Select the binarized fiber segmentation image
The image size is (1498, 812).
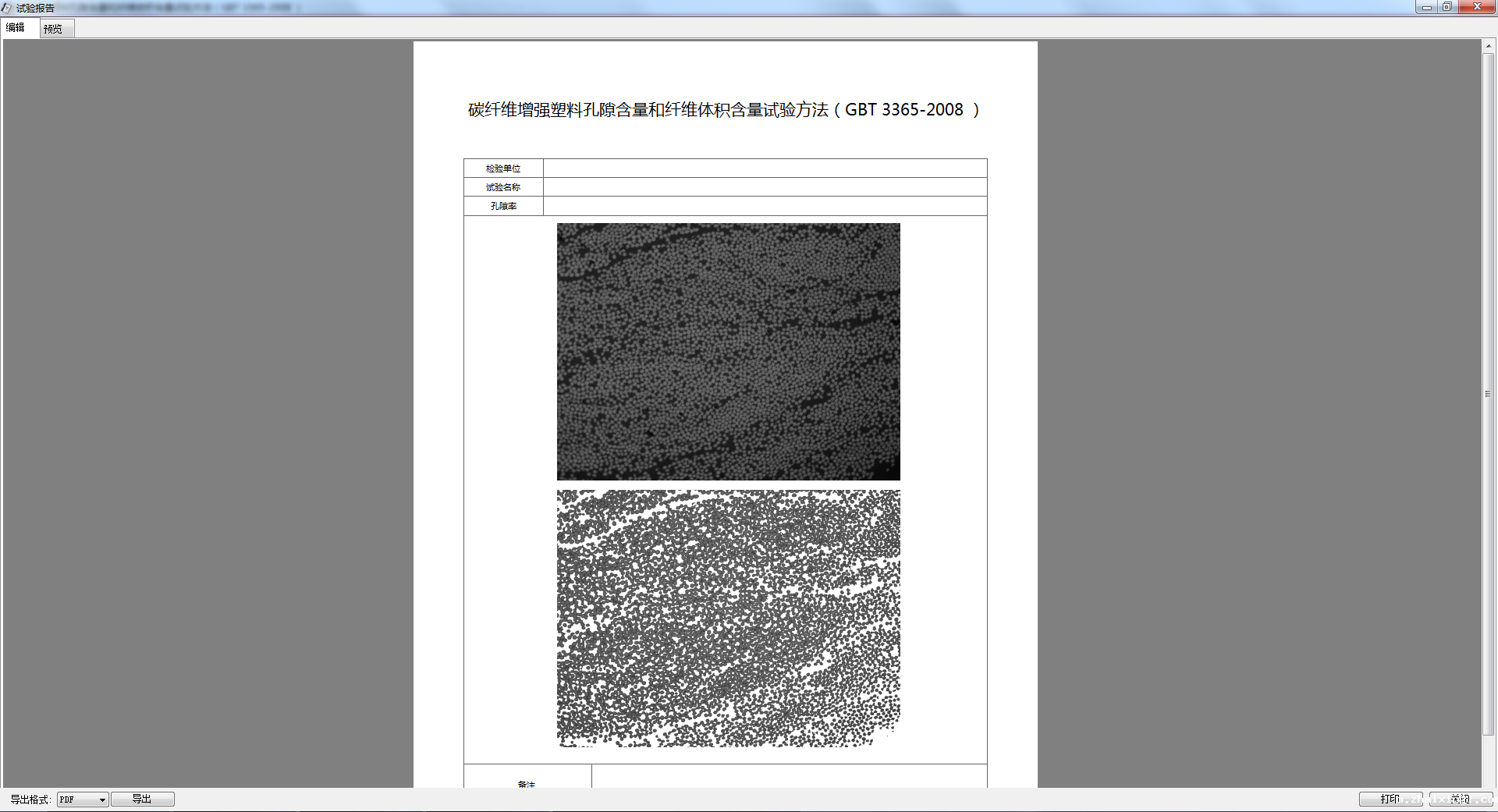[x=728, y=618]
